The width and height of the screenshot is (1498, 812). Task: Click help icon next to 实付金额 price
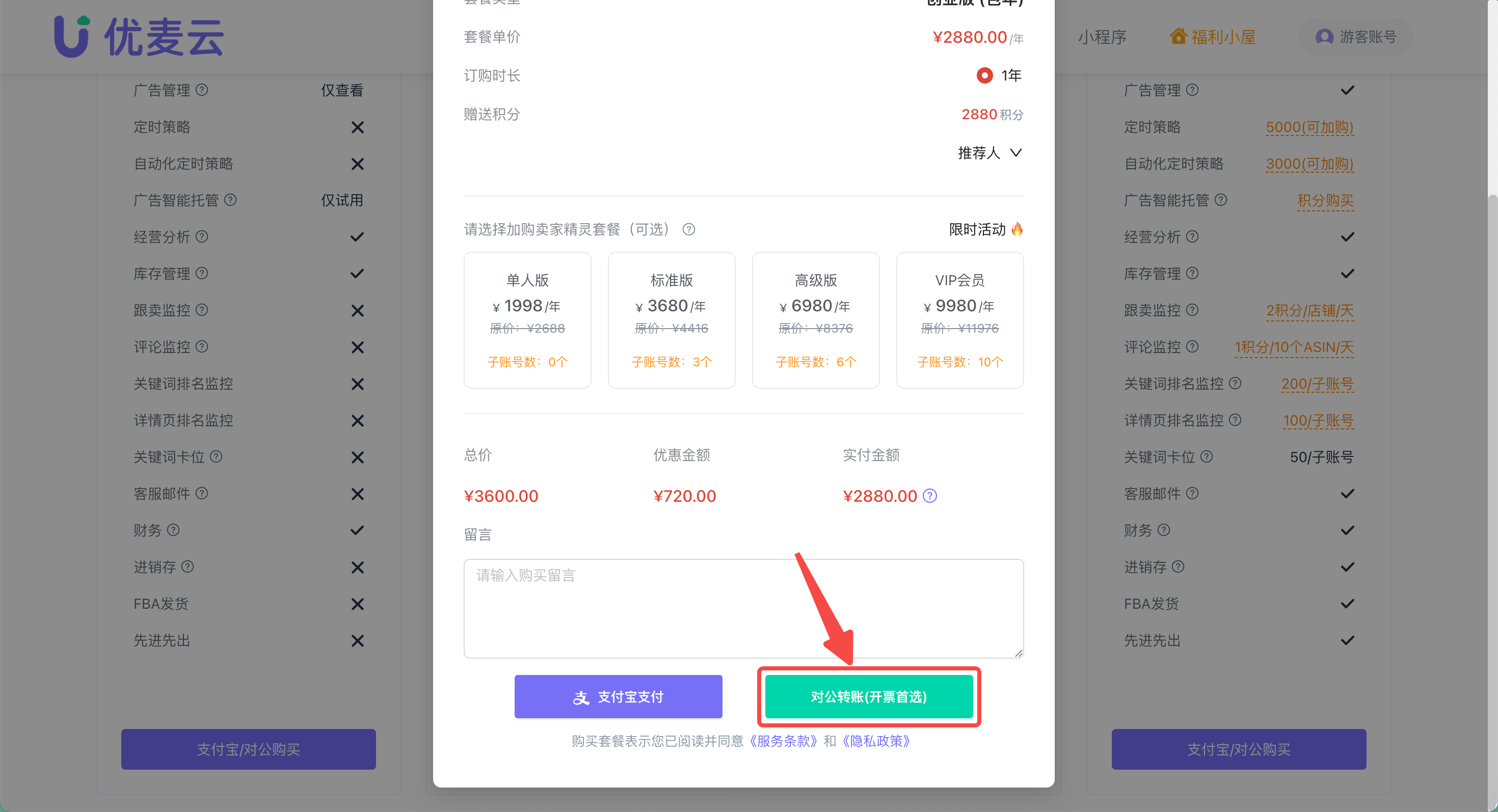pyautogui.click(x=929, y=496)
